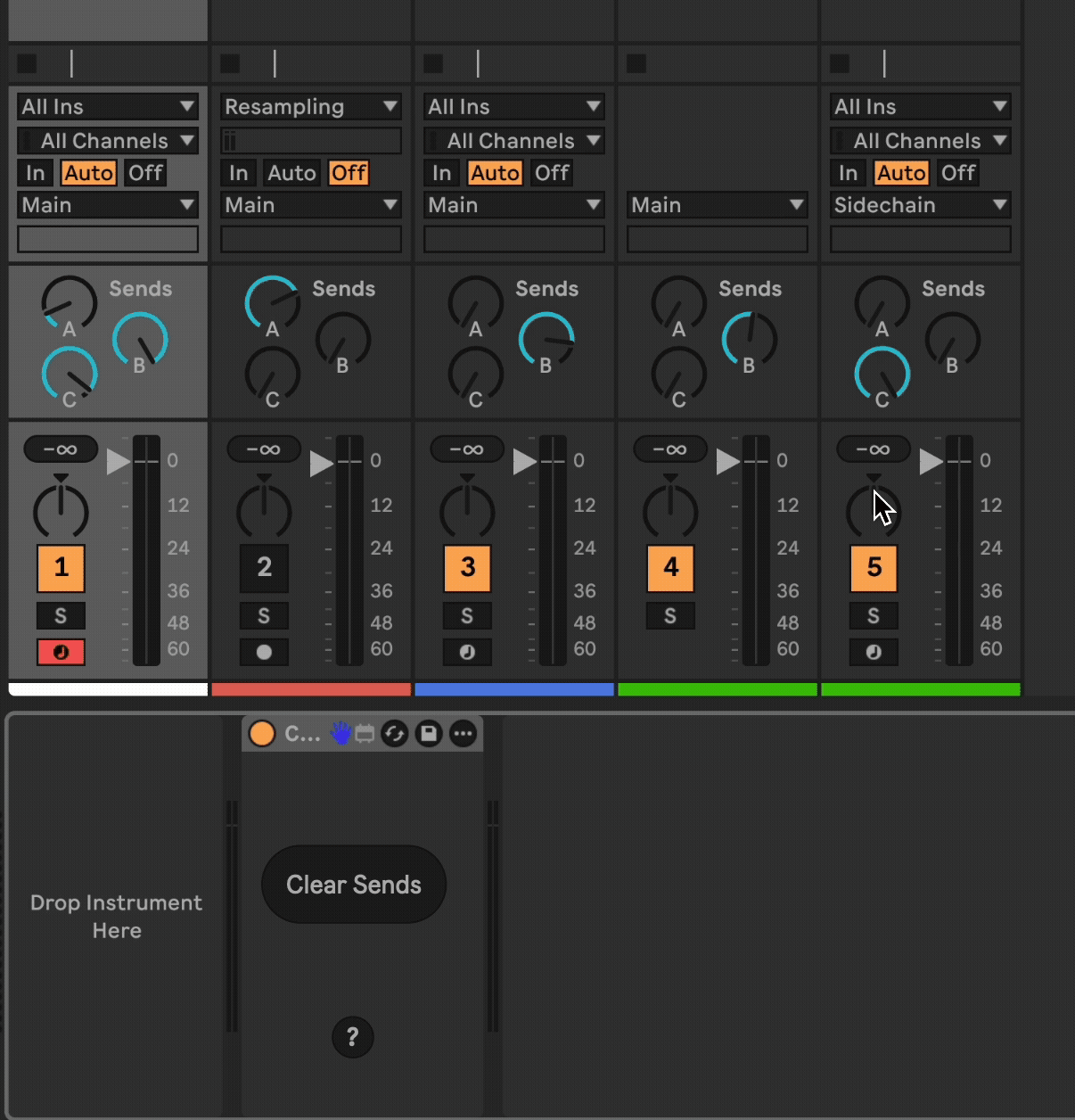This screenshot has width=1075, height=1120.
Task: Click track 1 Send A knob
Action: coord(70,303)
